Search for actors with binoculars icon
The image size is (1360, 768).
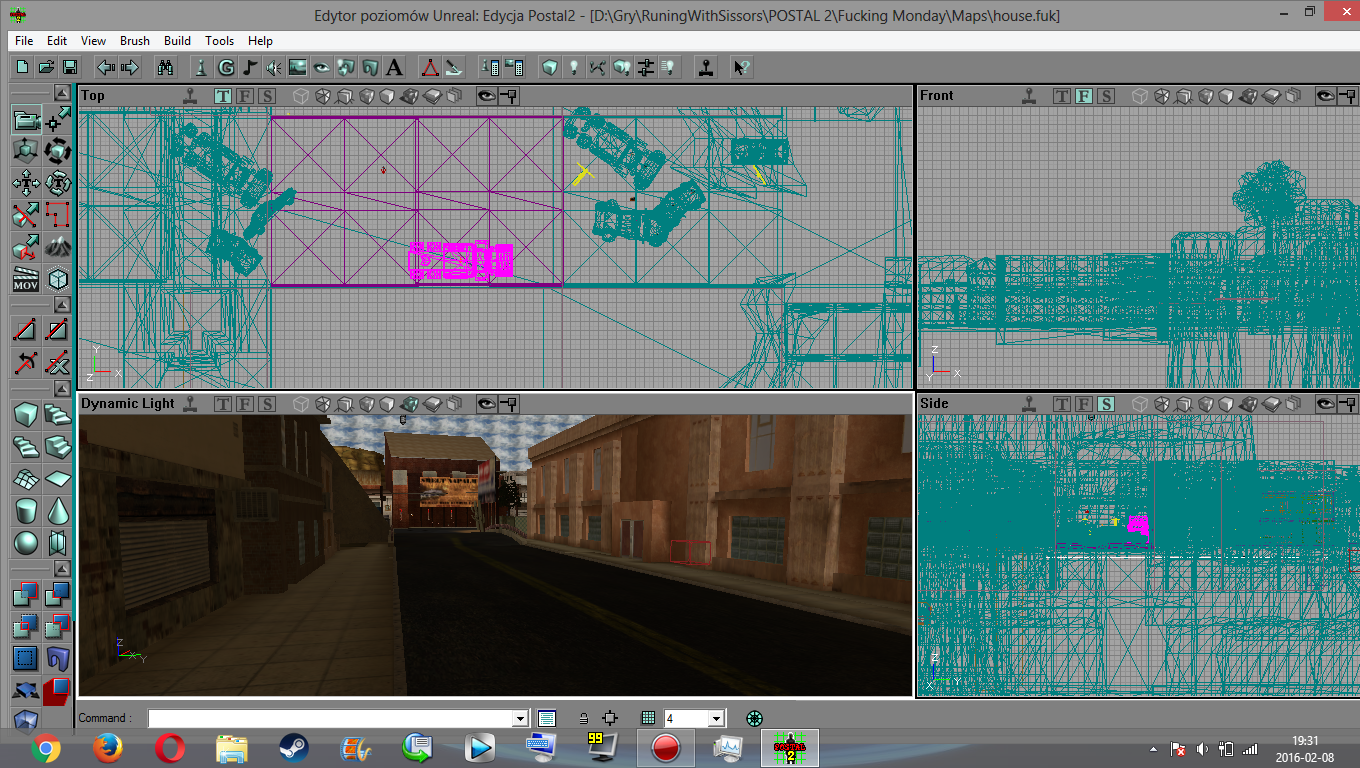coord(166,67)
